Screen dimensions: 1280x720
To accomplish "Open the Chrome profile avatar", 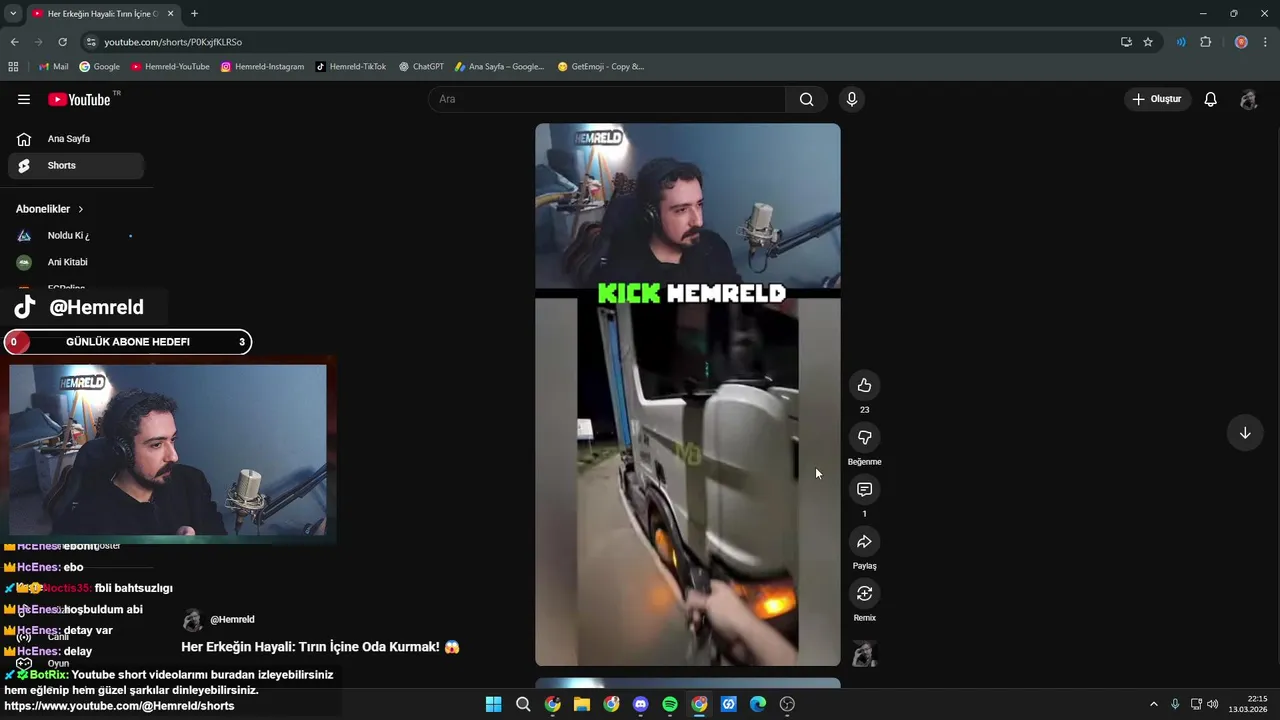I will tap(1241, 42).
